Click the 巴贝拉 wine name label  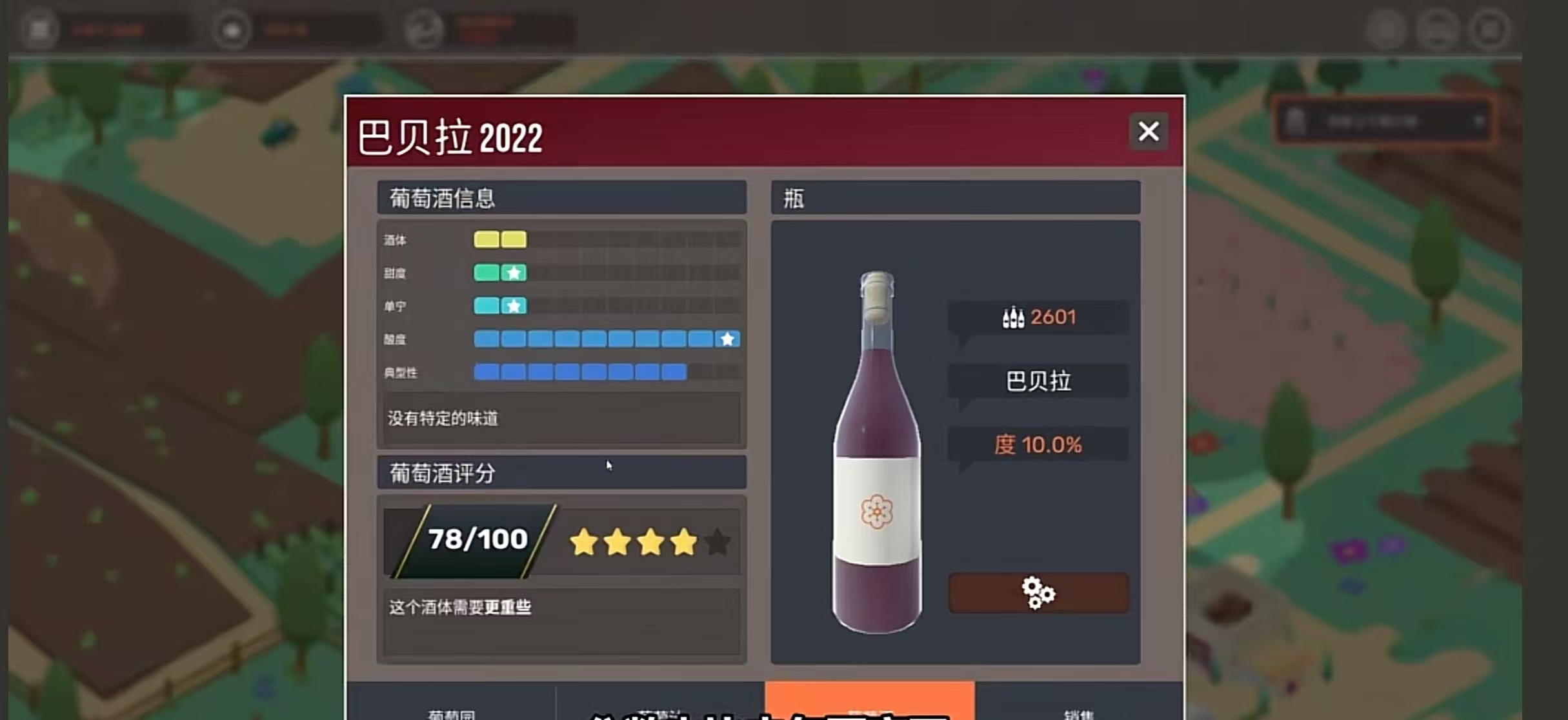[1038, 381]
